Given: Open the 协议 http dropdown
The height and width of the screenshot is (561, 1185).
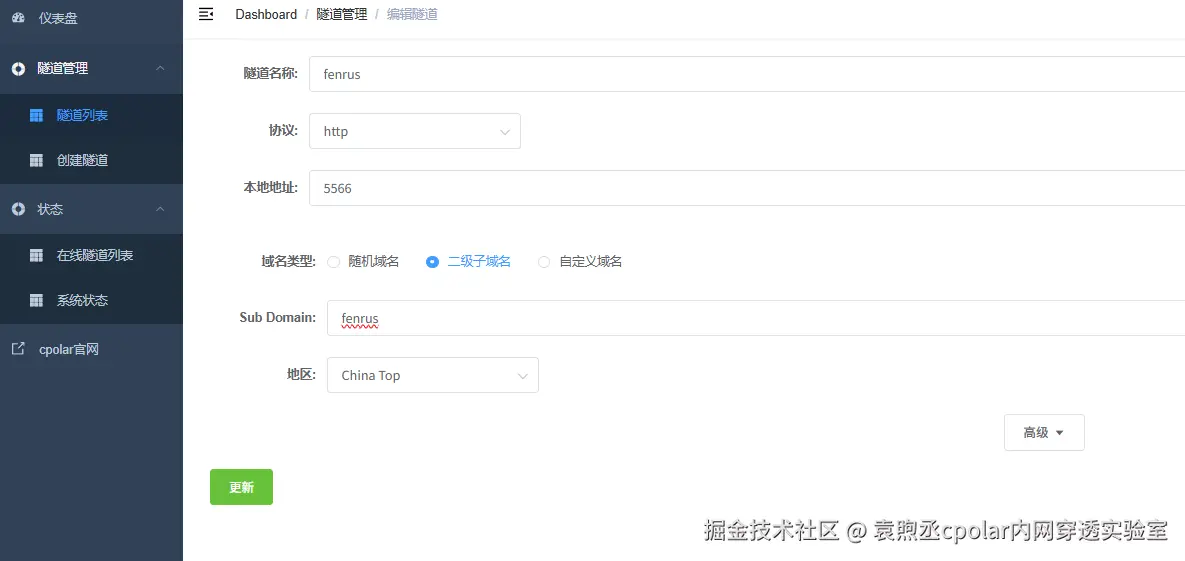Looking at the screenshot, I should [x=415, y=132].
